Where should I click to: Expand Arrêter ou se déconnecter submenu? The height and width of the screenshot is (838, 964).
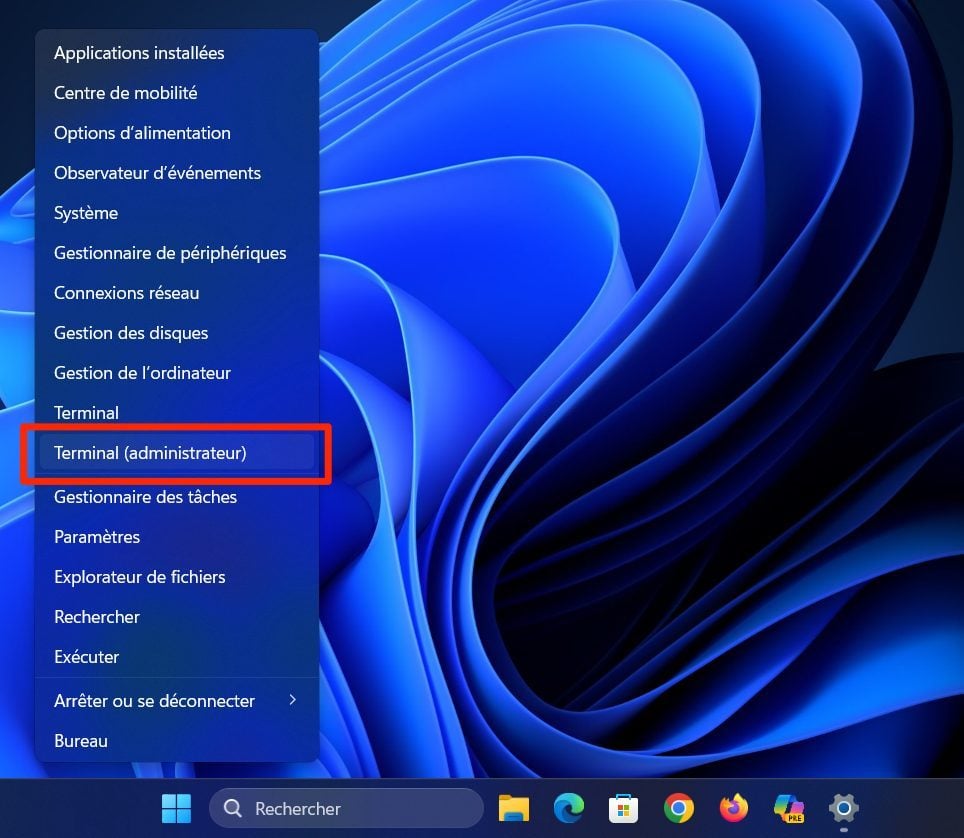[x=177, y=701]
